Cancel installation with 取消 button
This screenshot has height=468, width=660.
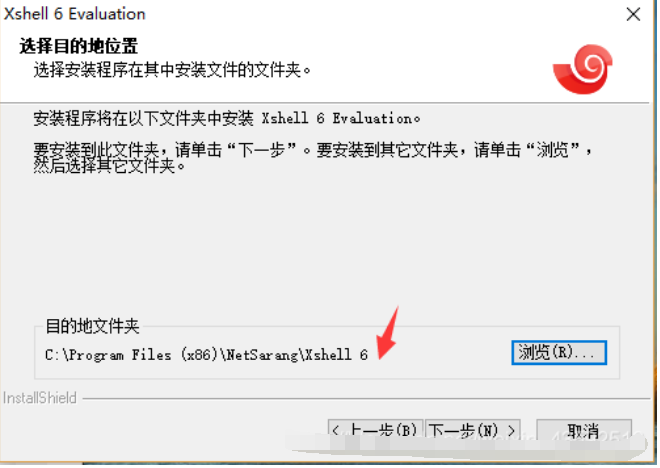click(584, 431)
